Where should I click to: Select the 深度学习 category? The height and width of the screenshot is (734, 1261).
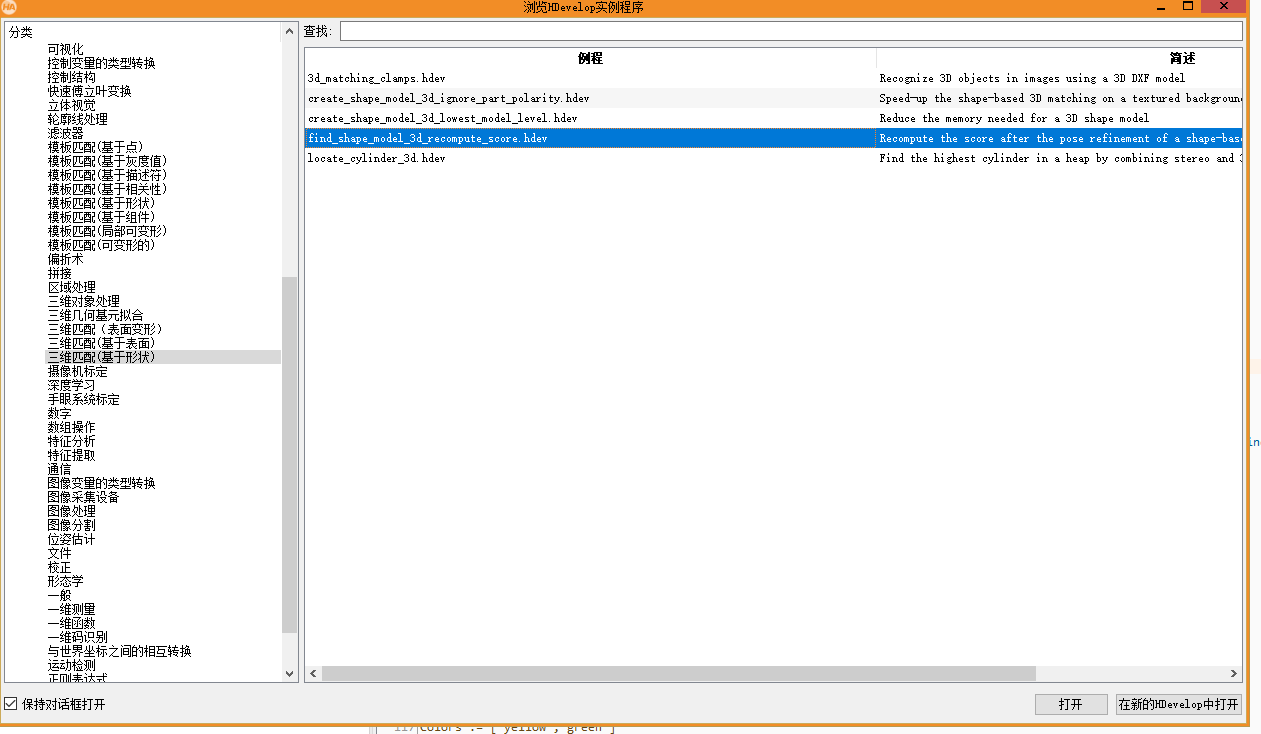tap(71, 385)
